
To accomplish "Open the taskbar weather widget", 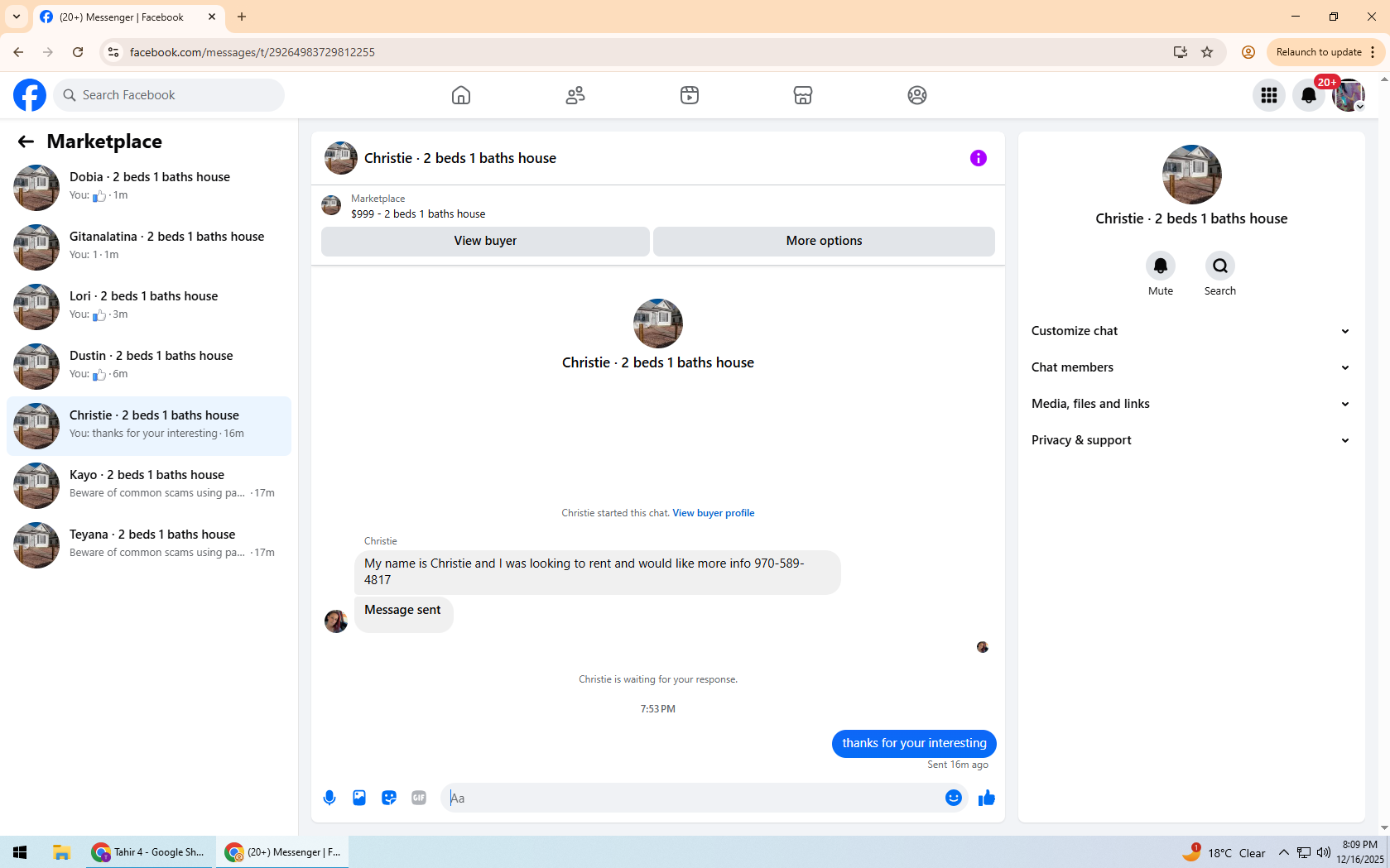I will point(1224,852).
